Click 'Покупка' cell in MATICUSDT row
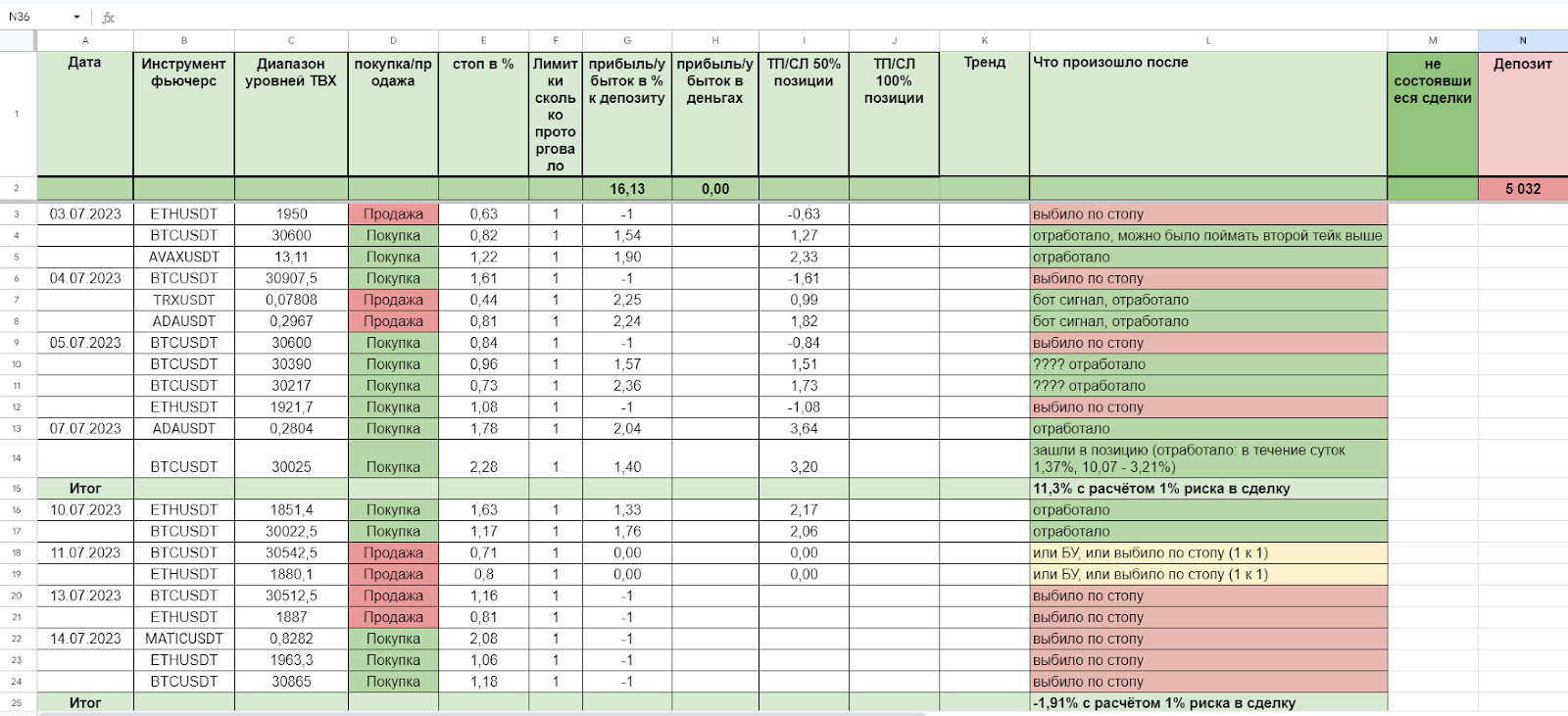 point(393,639)
